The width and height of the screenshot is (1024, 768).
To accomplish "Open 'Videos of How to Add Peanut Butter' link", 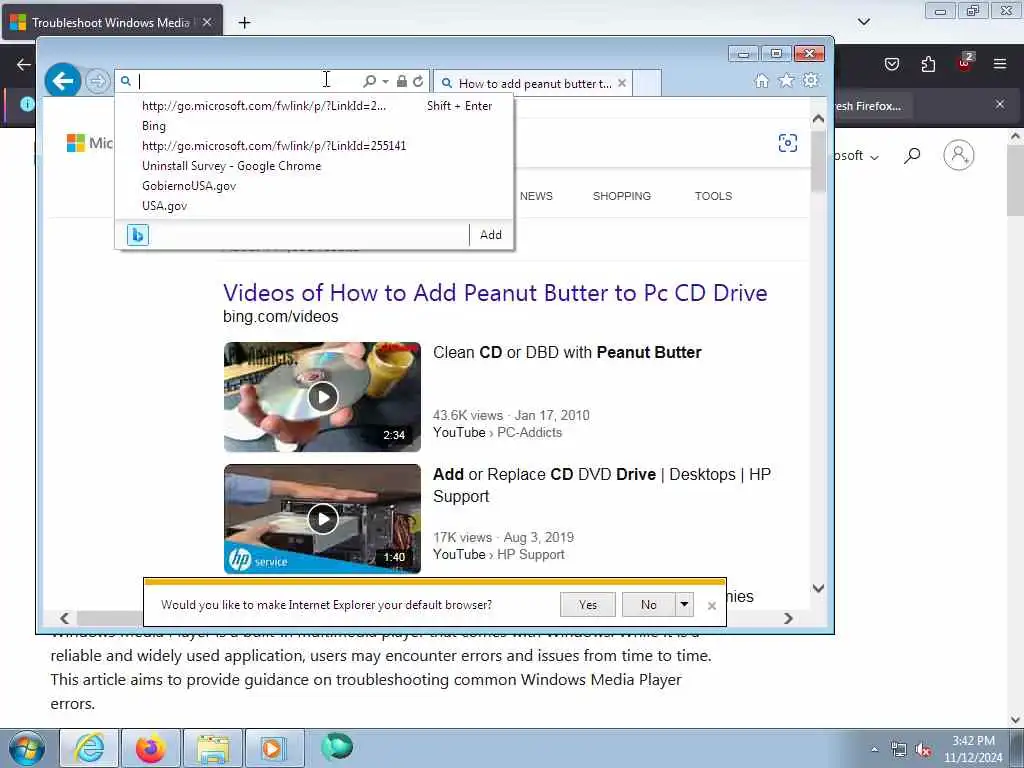I will pos(495,293).
